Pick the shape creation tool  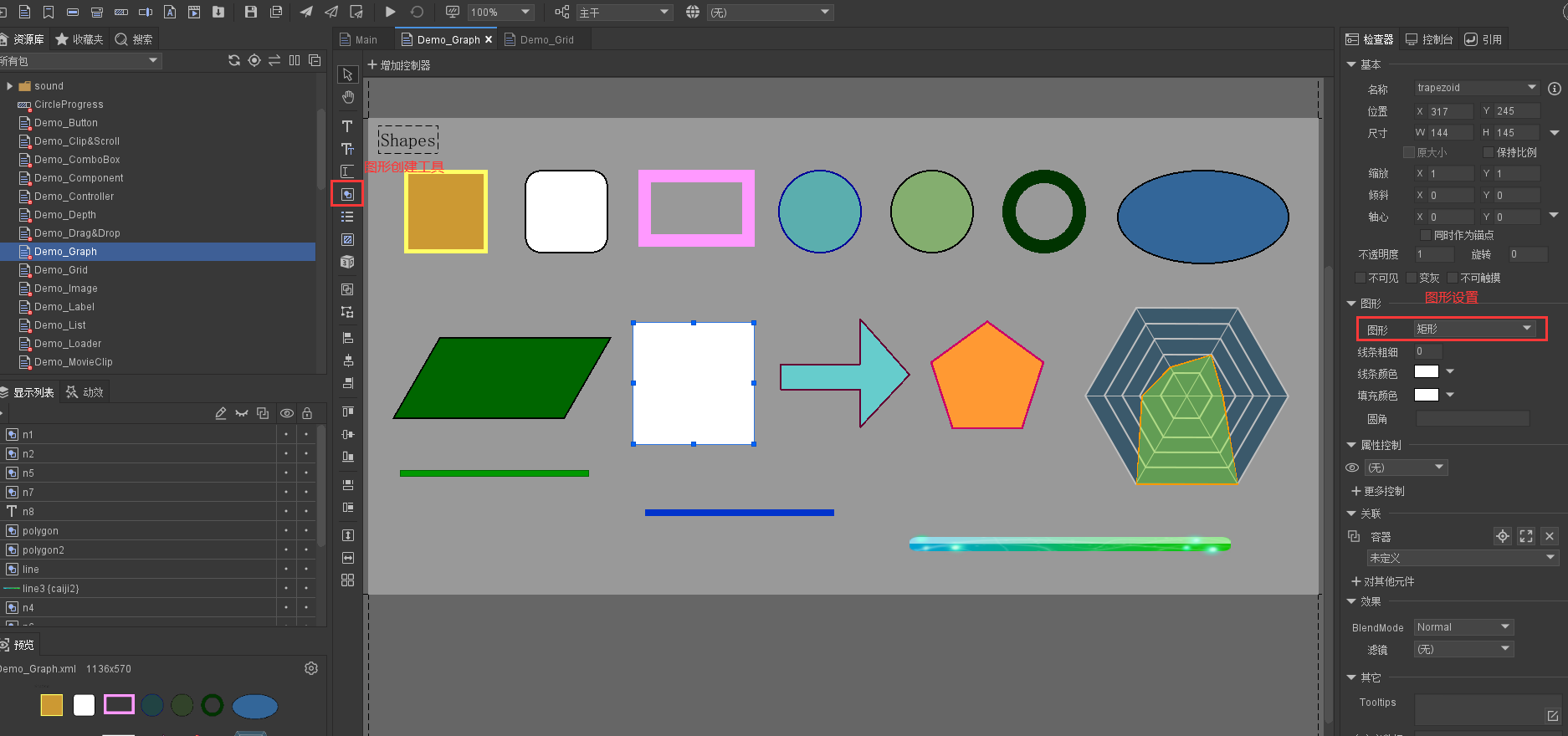[347, 194]
